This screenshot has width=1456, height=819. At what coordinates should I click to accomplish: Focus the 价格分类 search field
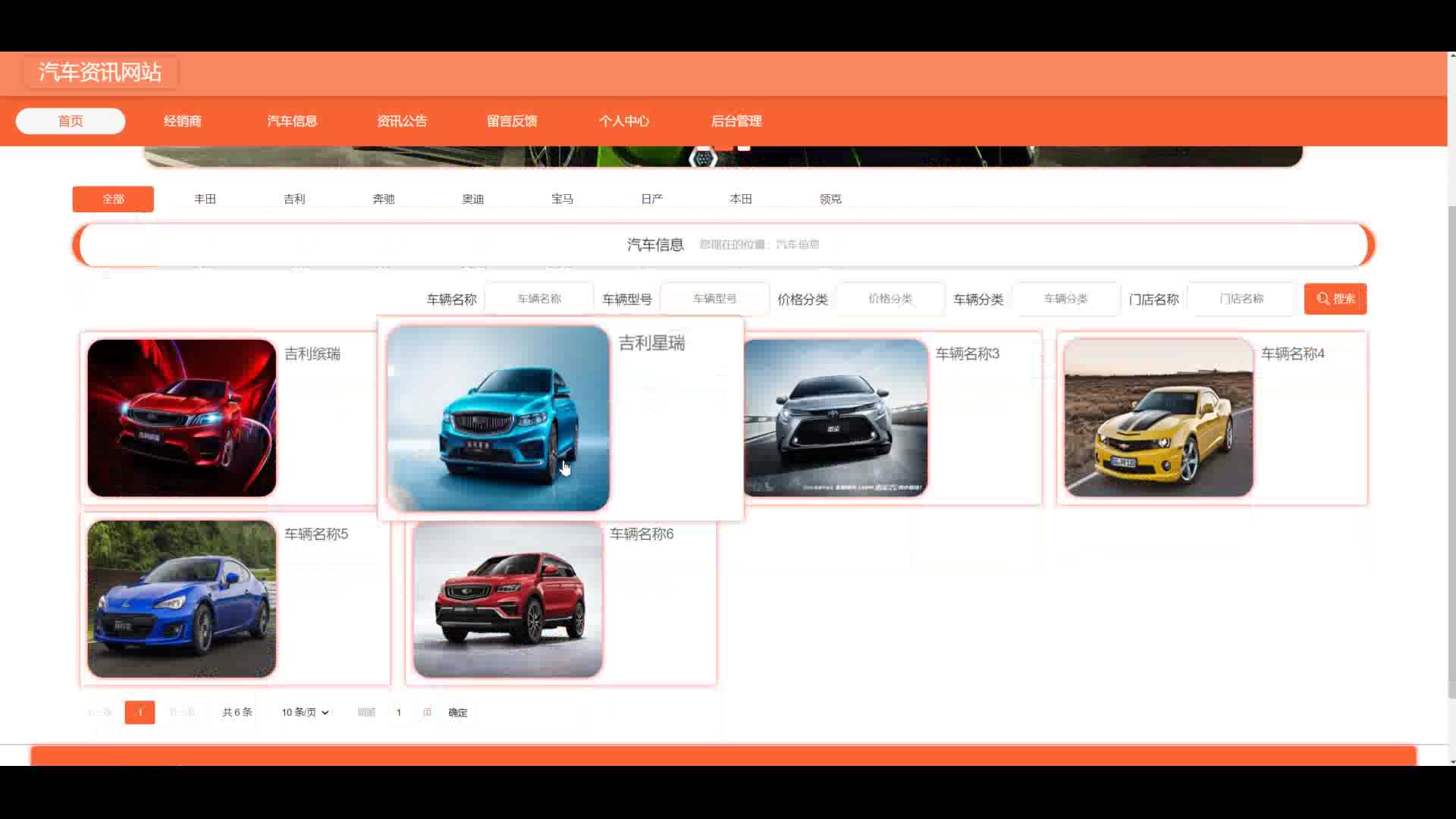(x=890, y=299)
